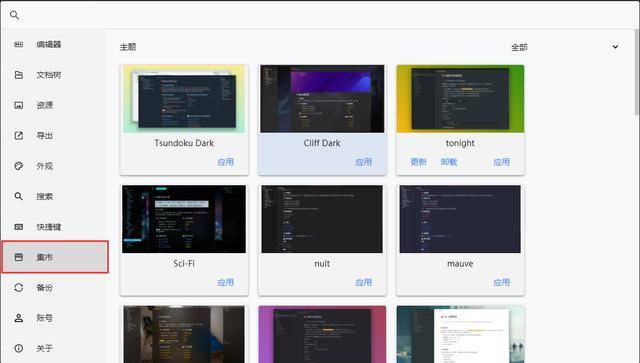Select the 集市 marketplace menu item
Screen dimensions: 640x363
coord(55,257)
